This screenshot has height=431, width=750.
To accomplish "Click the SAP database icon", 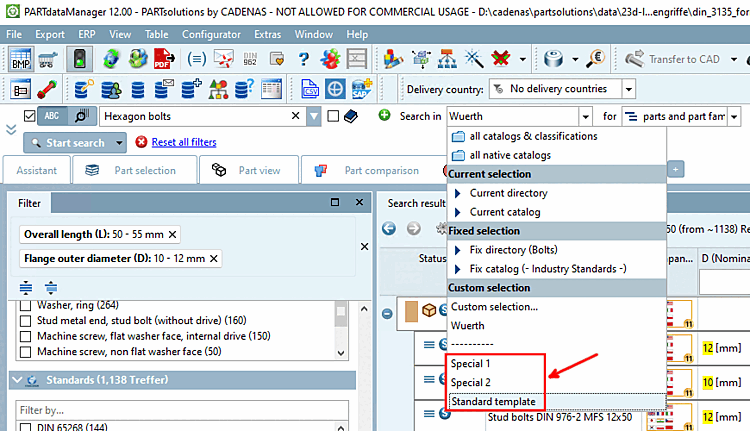I will point(361,89).
